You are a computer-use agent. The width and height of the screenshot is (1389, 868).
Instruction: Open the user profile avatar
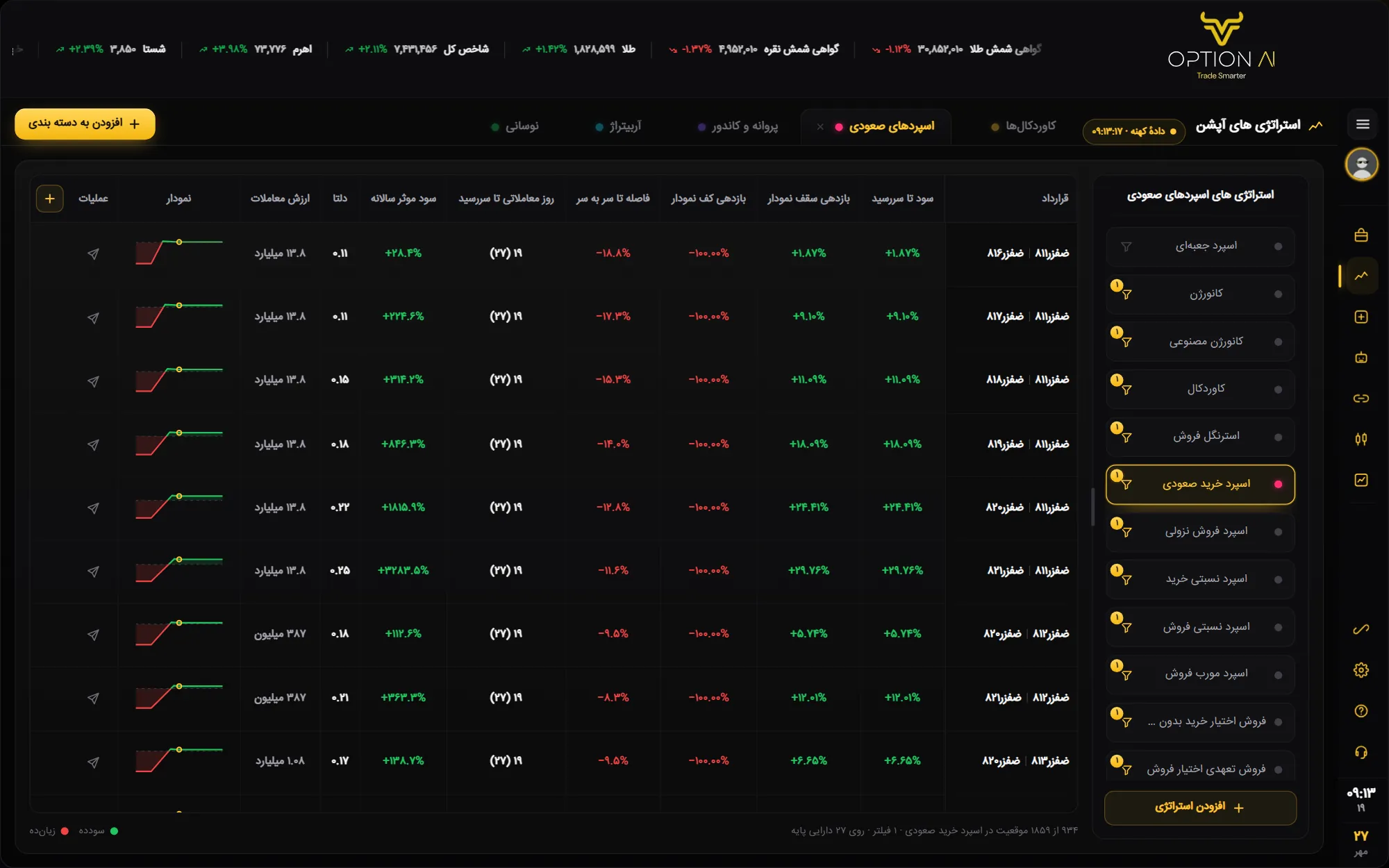pyautogui.click(x=1361, y=165)
